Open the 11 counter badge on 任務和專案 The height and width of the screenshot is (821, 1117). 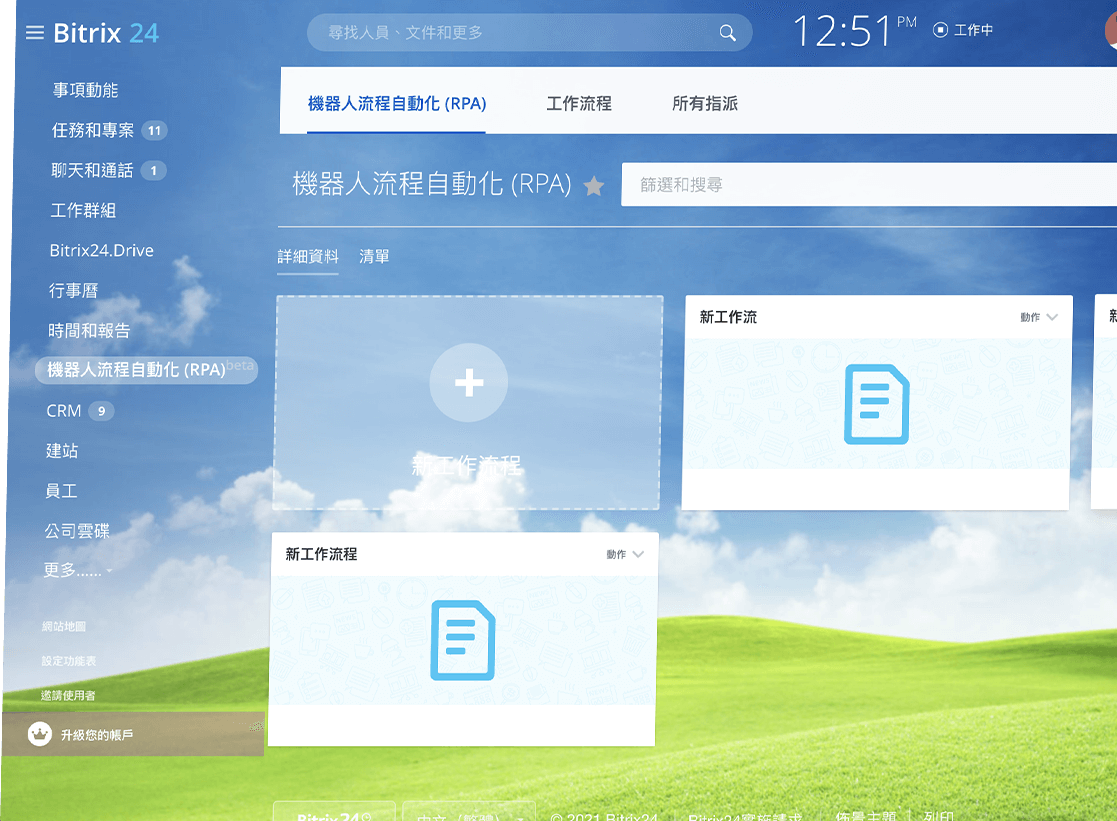click(155, 130)
